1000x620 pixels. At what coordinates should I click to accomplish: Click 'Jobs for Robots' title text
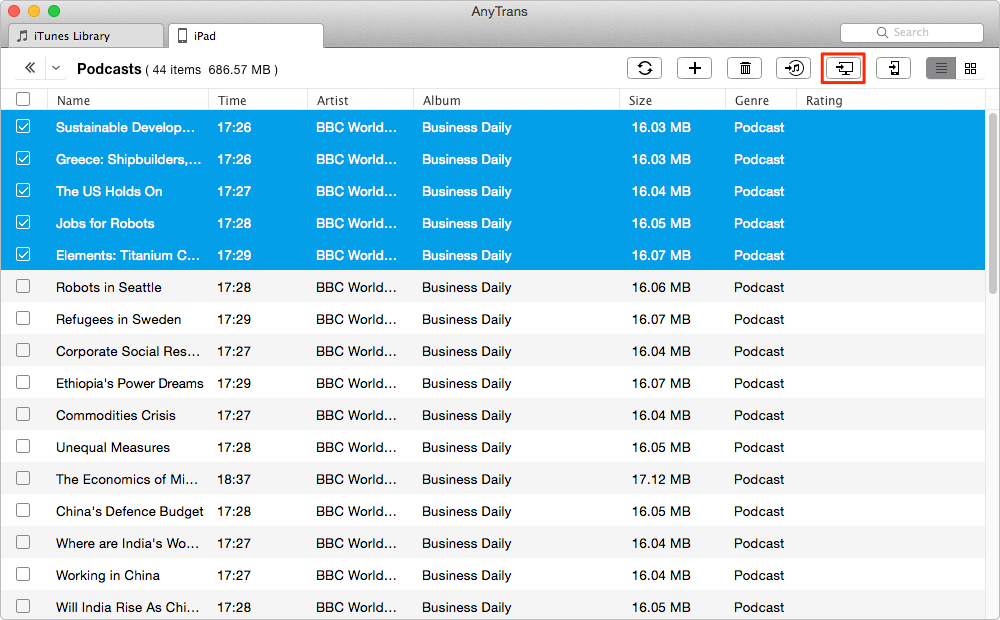(x=105, y=223)
